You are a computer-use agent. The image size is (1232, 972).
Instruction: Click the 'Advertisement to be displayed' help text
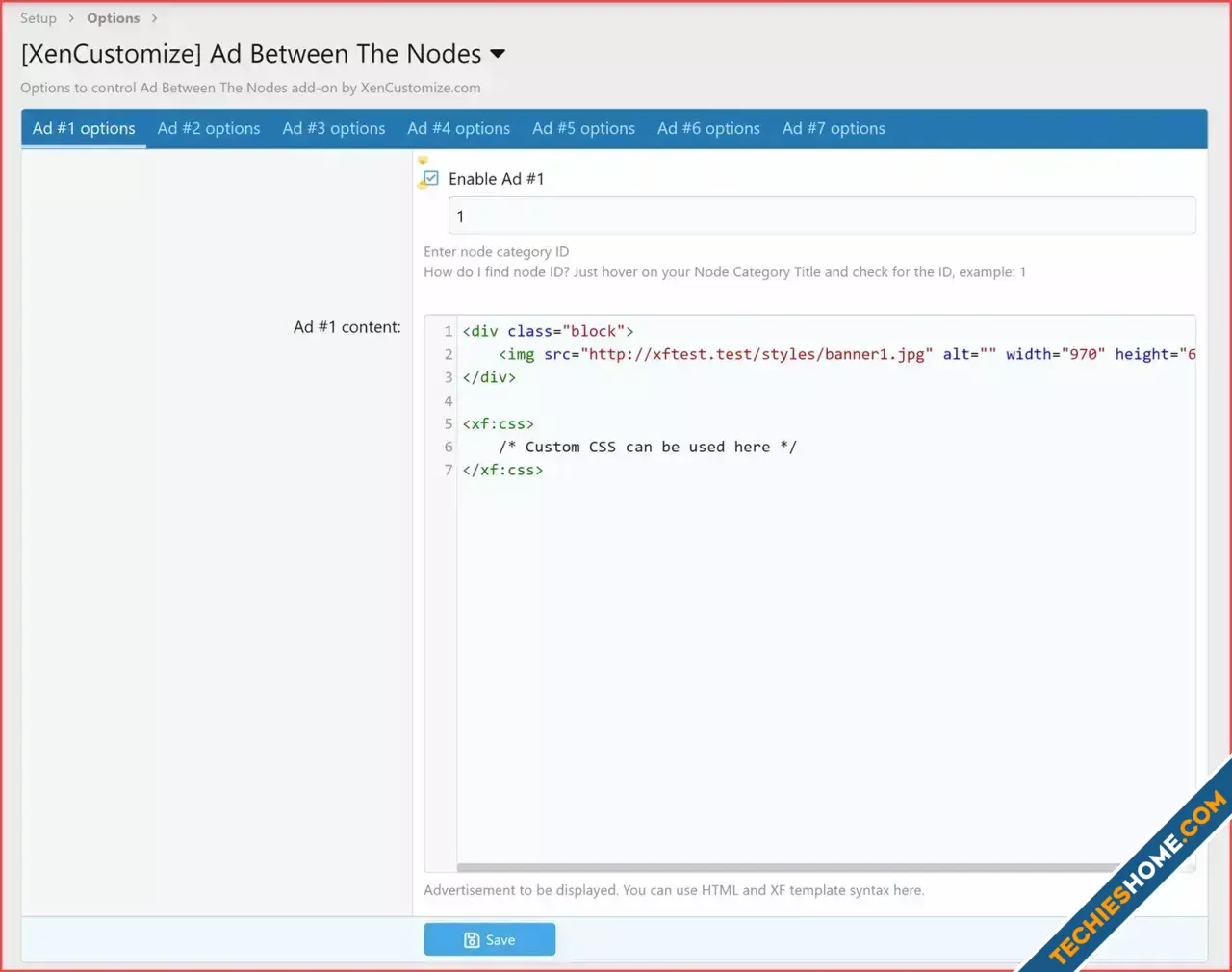click(674, 890)
